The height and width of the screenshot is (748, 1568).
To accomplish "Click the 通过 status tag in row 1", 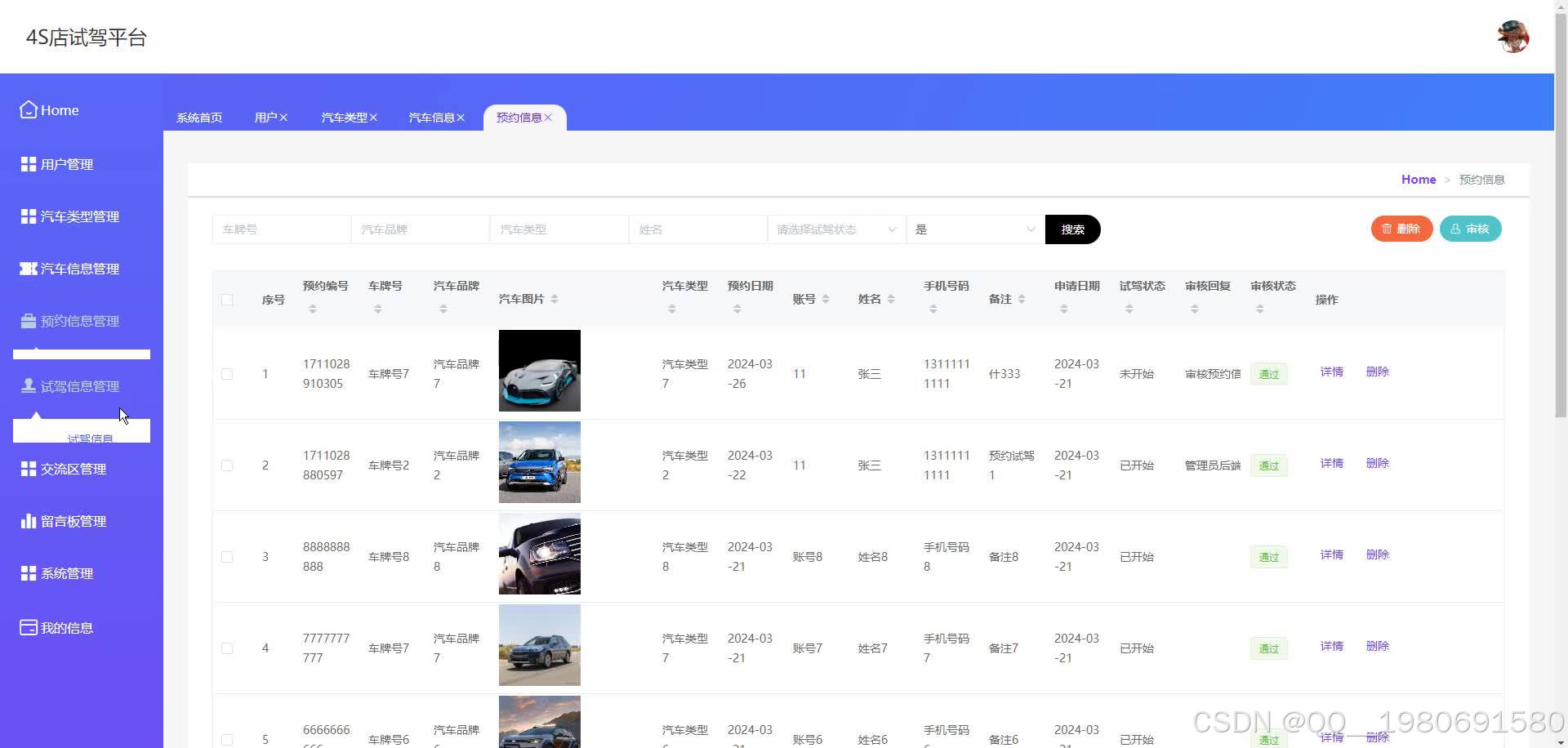I will [x=1268, y=374].
